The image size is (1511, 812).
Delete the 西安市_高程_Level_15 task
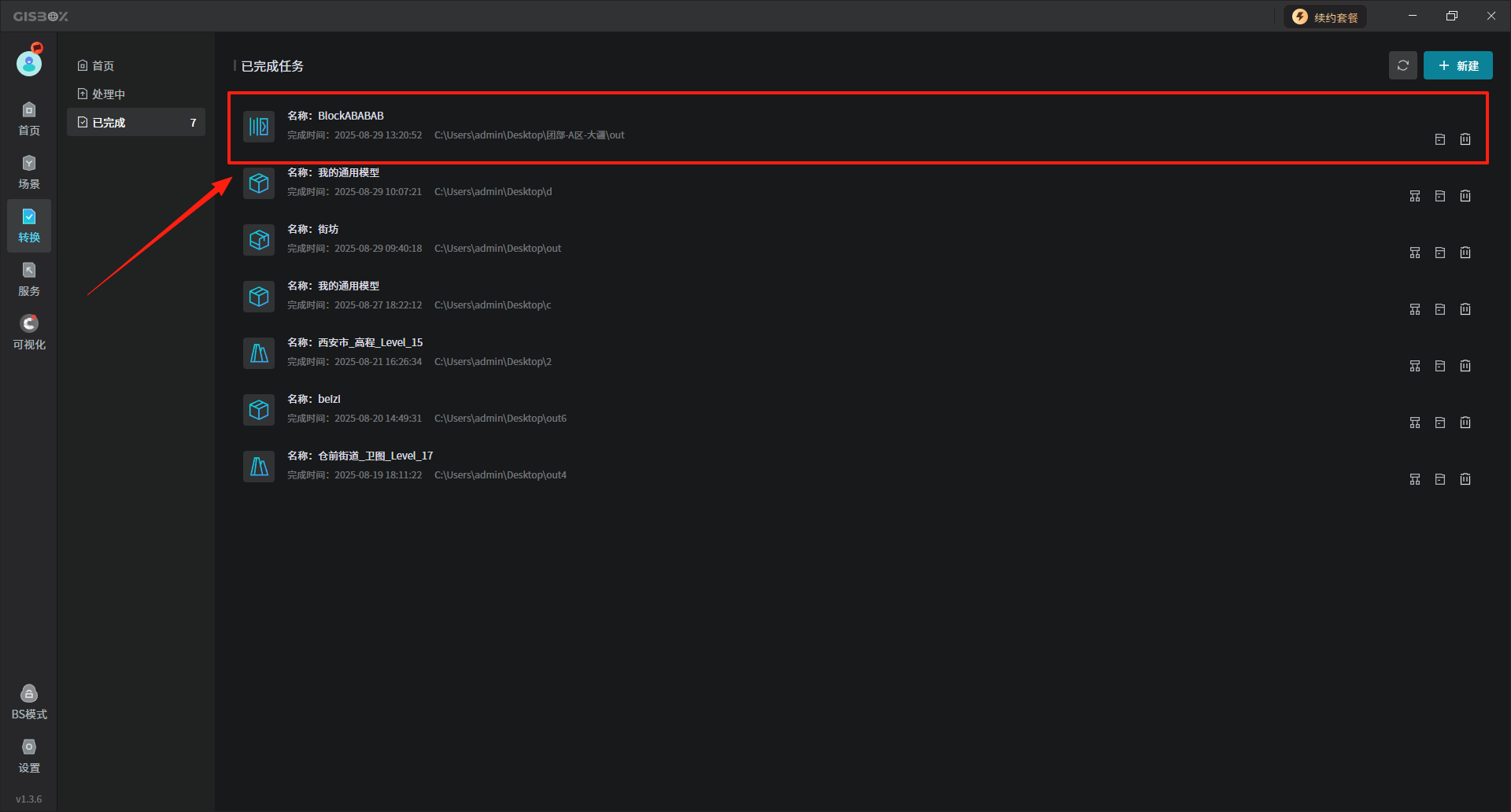click(x=1465, y=366)
